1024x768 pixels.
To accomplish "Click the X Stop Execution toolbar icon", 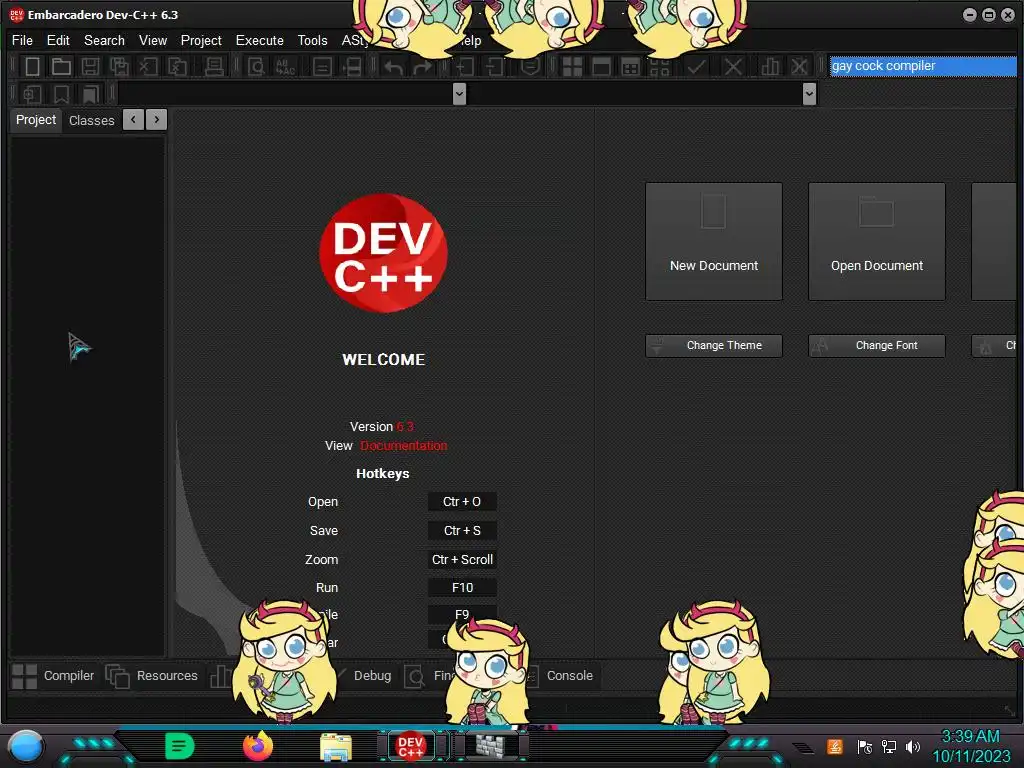I will pyautogui.click(x=733, y=67).
